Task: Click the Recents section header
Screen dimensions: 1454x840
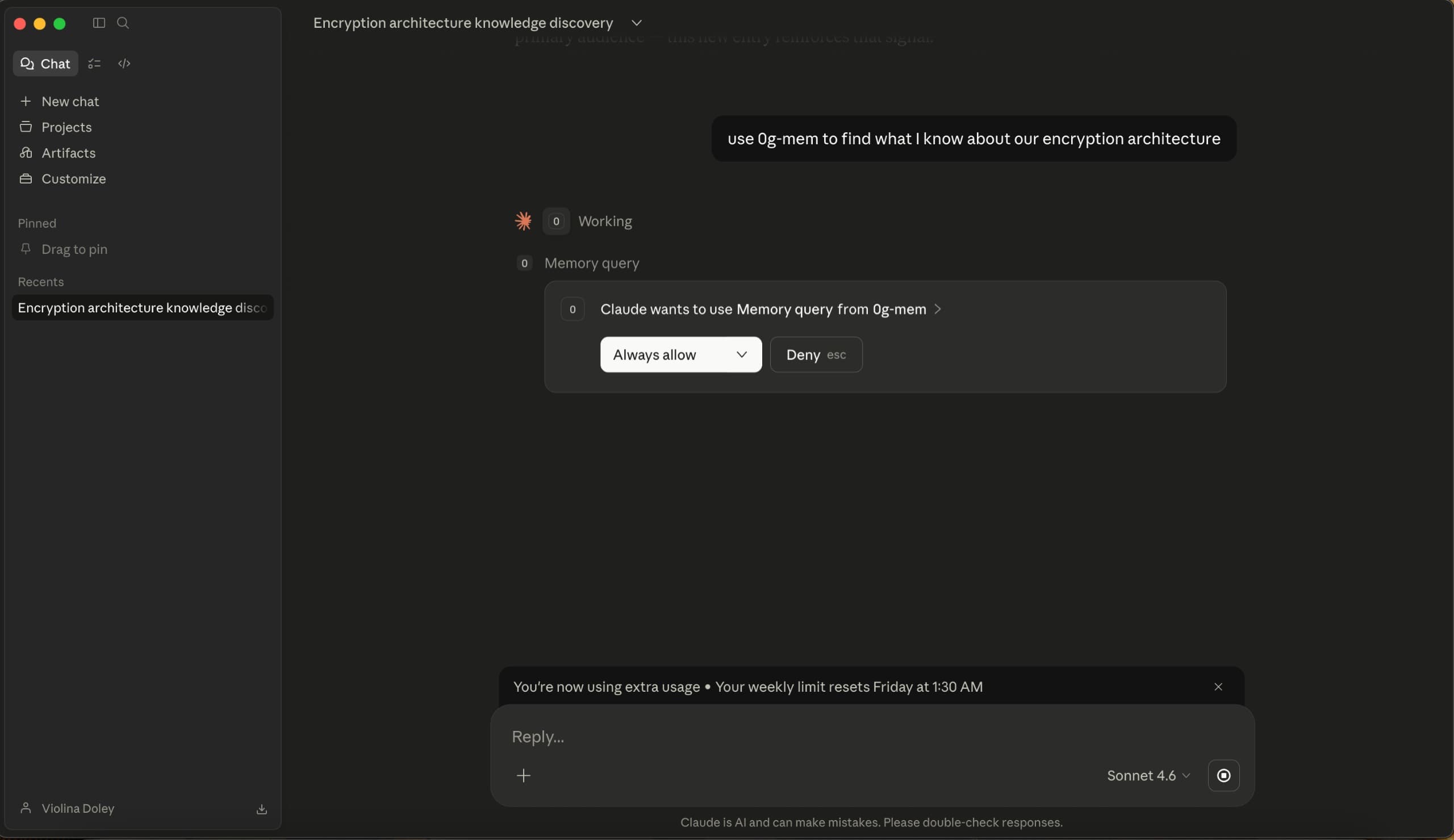Action: pyautogui.click(x=41, y=282)
